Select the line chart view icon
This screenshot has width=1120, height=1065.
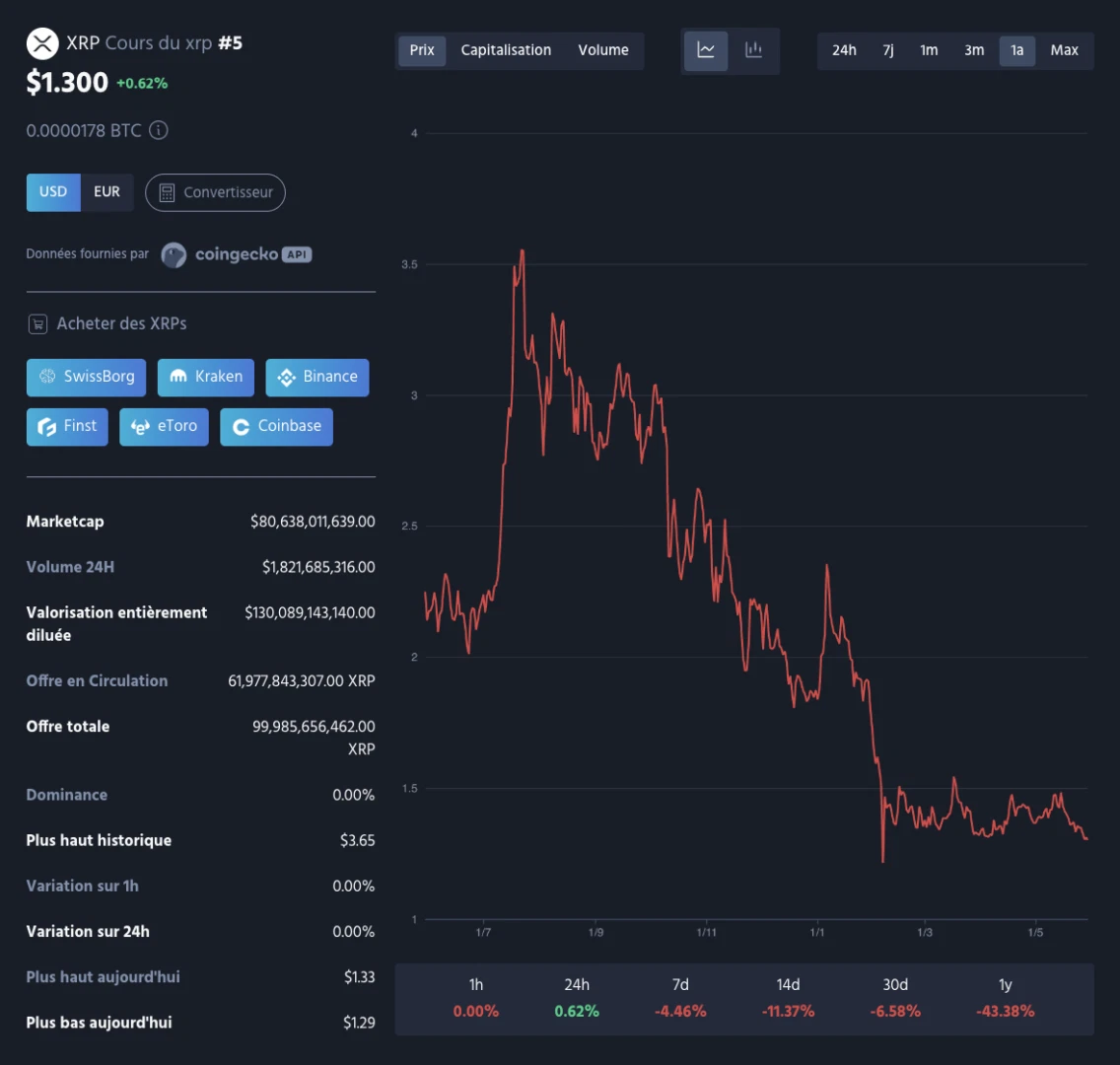click(706, 50)
